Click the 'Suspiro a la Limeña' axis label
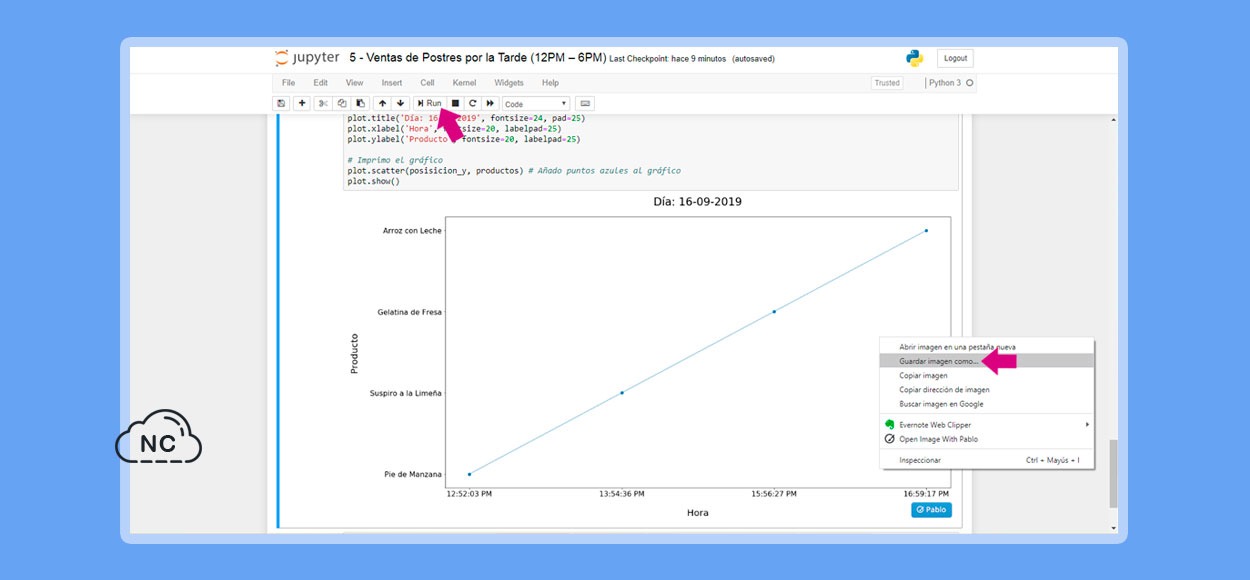Screen dimensions: 1250x580 click(x=406, y=393)
